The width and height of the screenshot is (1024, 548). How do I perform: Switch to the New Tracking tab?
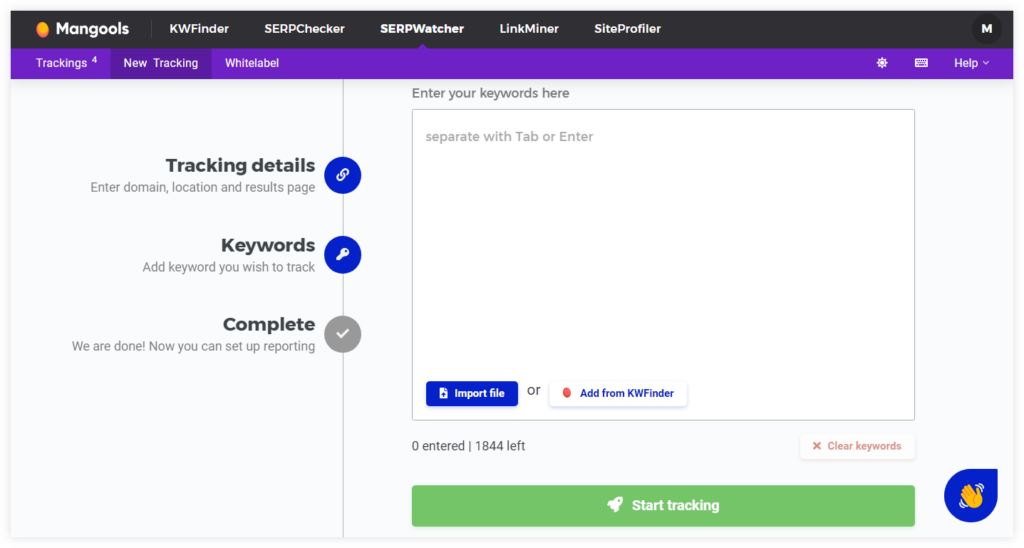161,63
